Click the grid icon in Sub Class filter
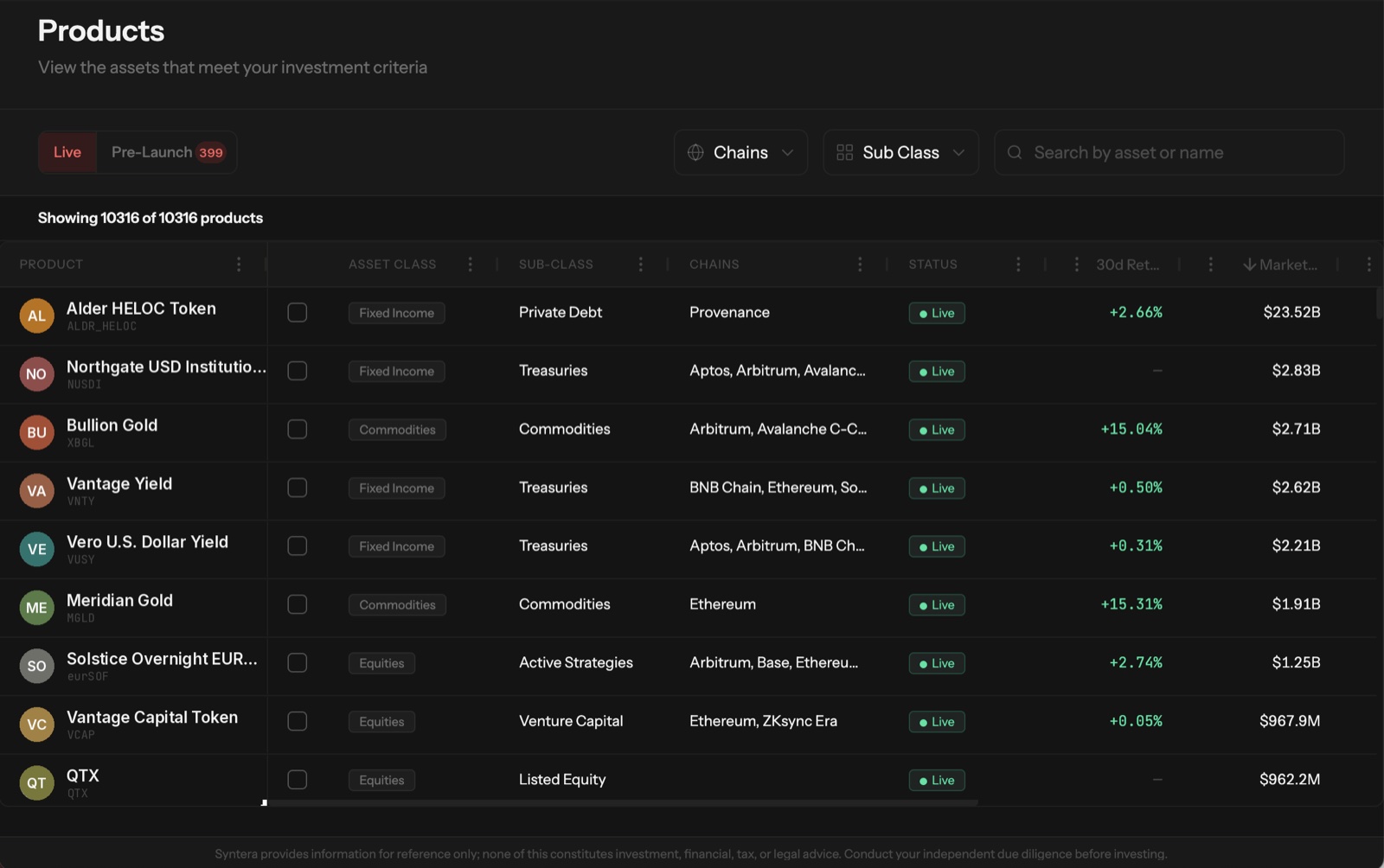 (x=845, y=152)
